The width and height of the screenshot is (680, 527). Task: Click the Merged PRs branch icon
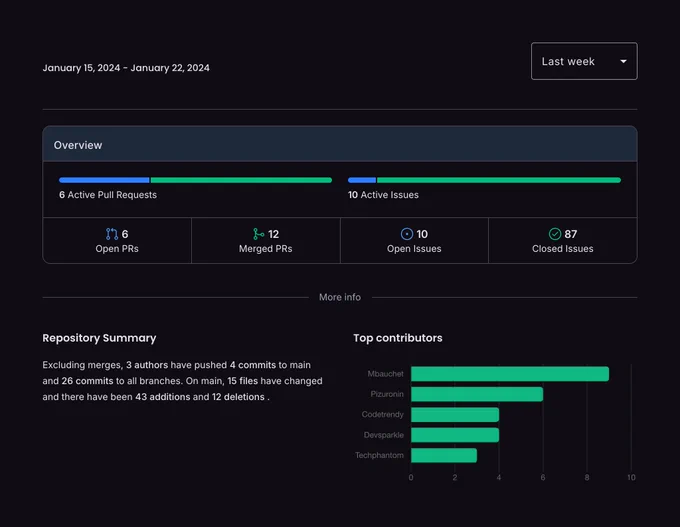(x=258, y=234)
